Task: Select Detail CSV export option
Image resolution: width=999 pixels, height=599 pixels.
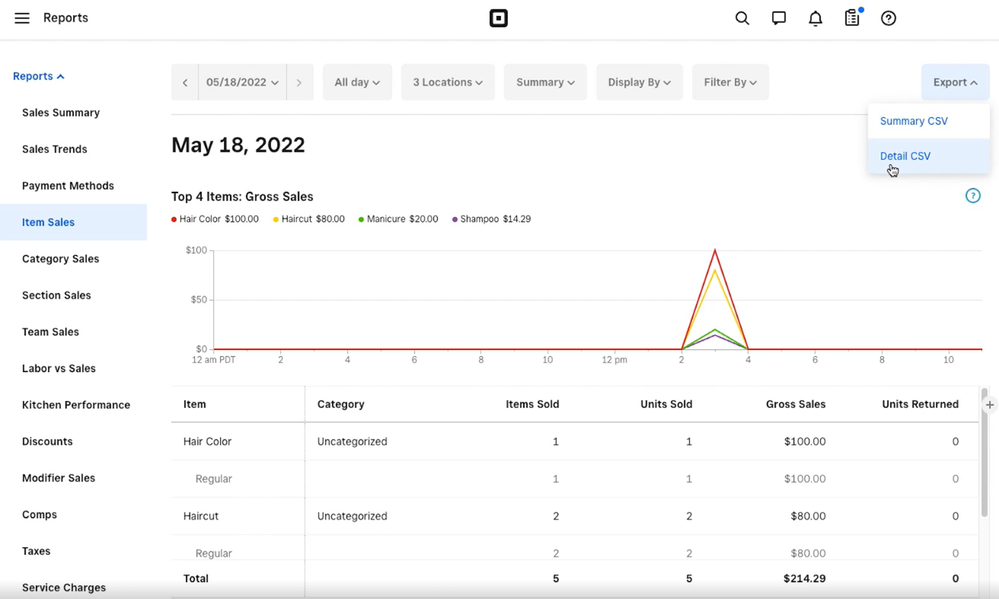Action: (905, 156)
